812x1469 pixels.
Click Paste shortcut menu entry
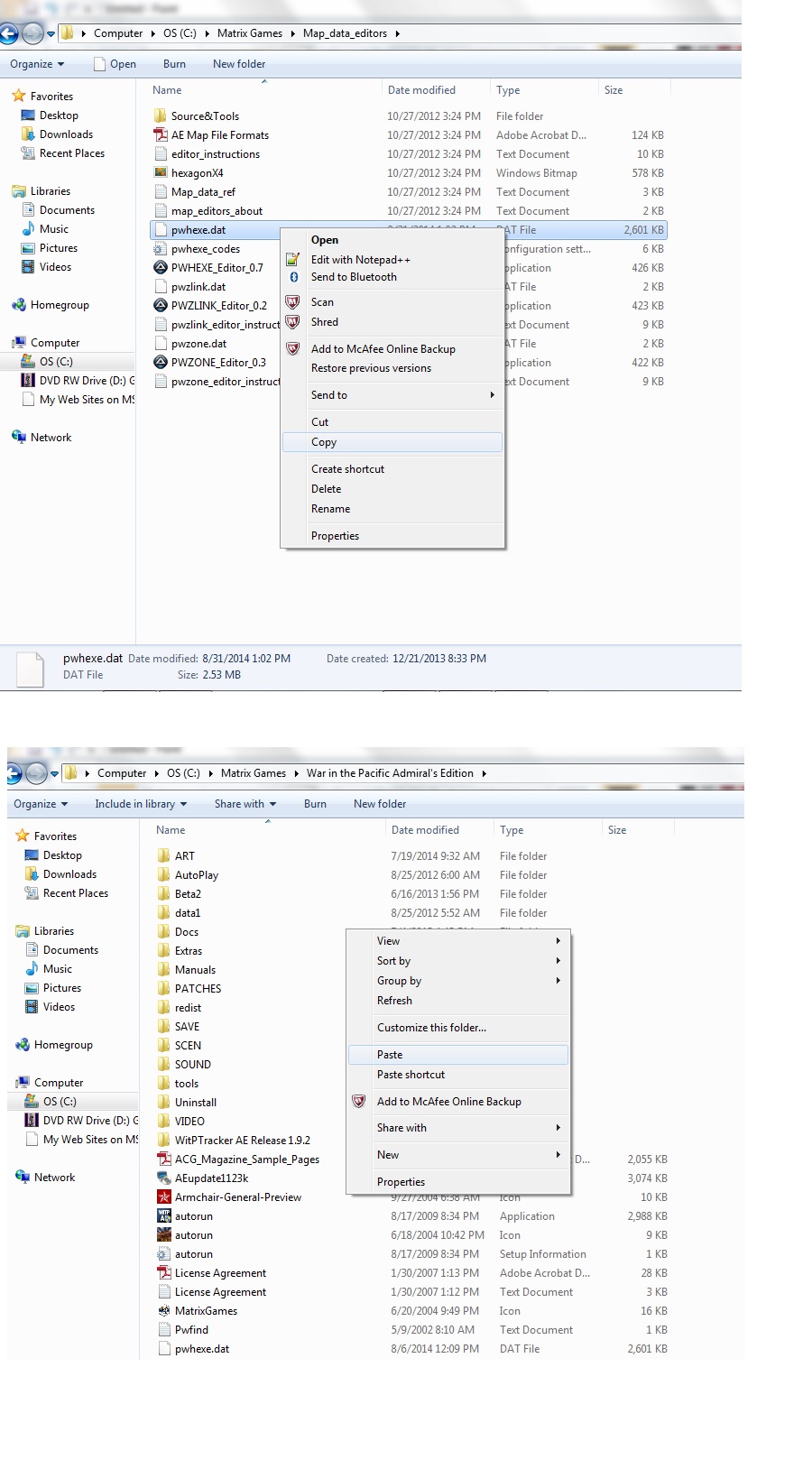tap(459, 1075)
